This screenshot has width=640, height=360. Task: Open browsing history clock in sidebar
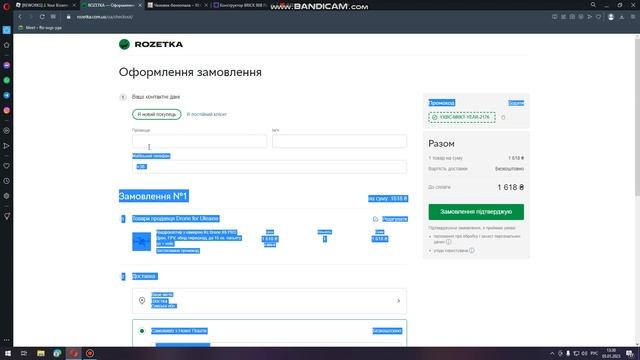7,181
